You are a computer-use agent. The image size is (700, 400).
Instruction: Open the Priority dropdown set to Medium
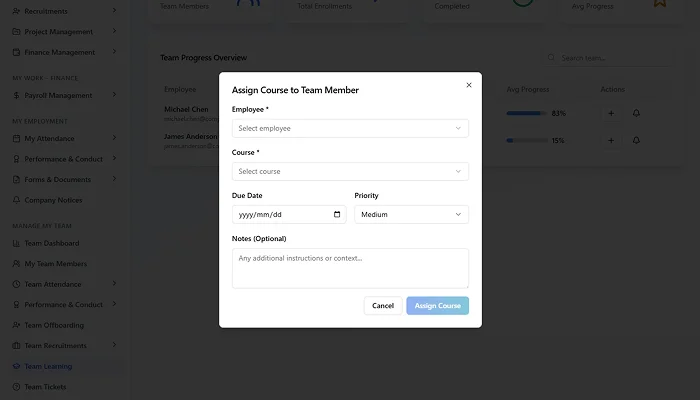pyautogui.click(x=411, y=214)
